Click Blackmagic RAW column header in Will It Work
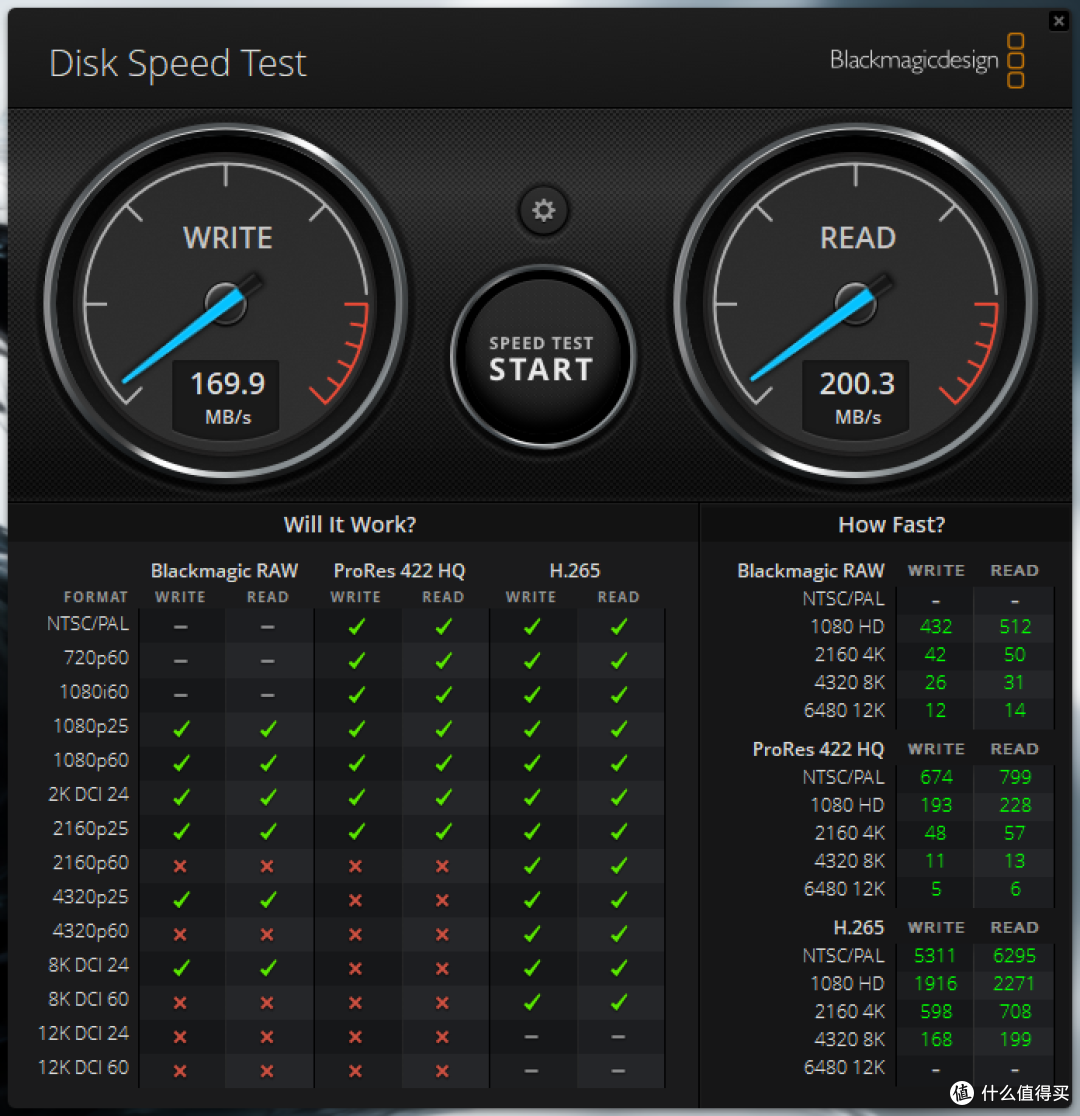The height and width of the screenshot is (1116, 1080). pyautogui.click(x=224, y=571)
